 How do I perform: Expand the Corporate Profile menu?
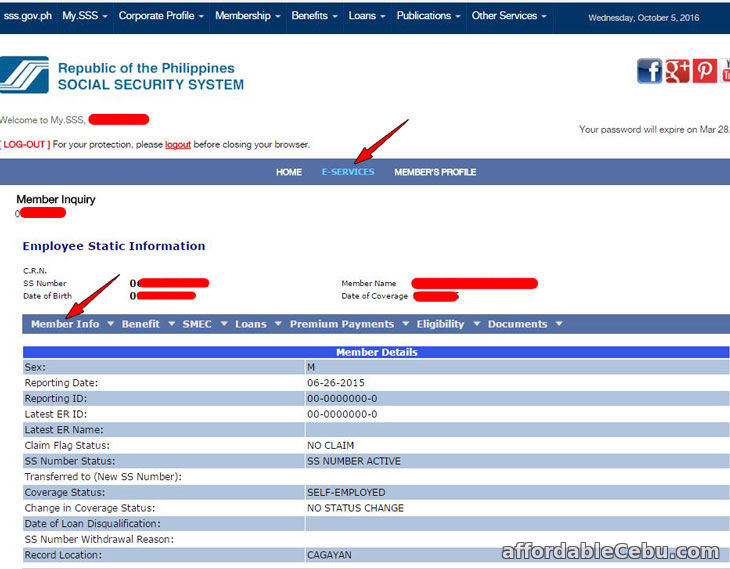pos(161,16)
